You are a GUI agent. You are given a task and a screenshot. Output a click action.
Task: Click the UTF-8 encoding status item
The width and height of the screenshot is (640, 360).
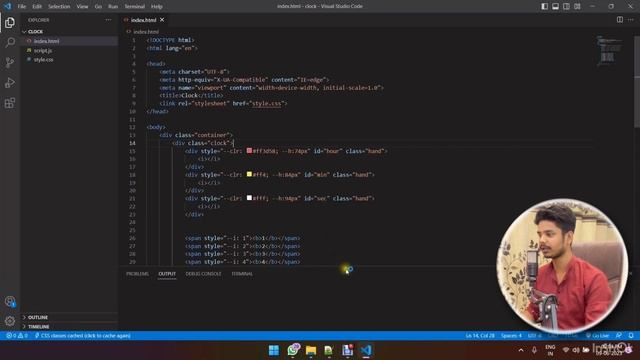[x=534, y=336]
